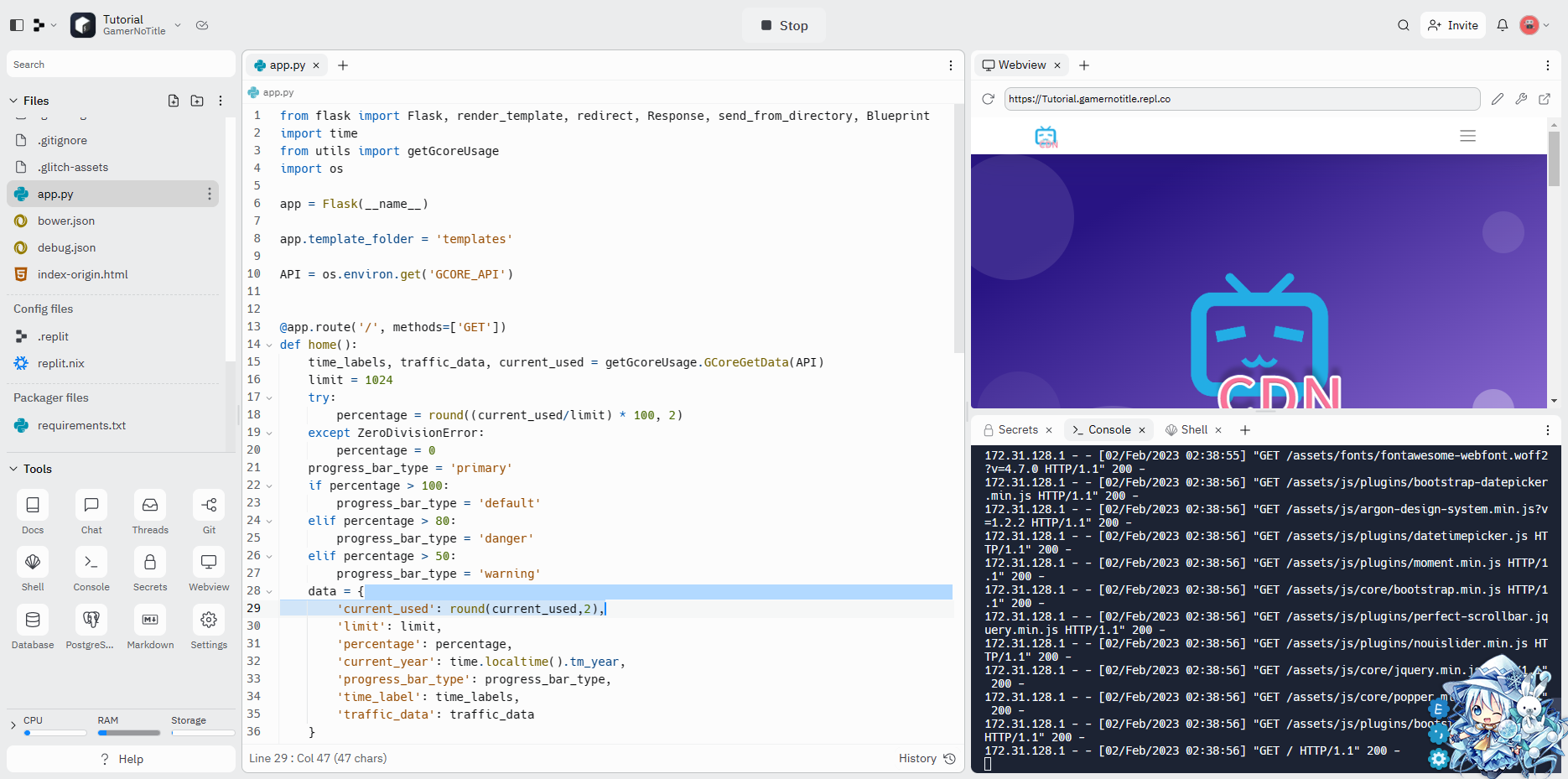The image size is (1568, 779).
Task: Expand the resources usage panel
Action: [x=13, y=725]
